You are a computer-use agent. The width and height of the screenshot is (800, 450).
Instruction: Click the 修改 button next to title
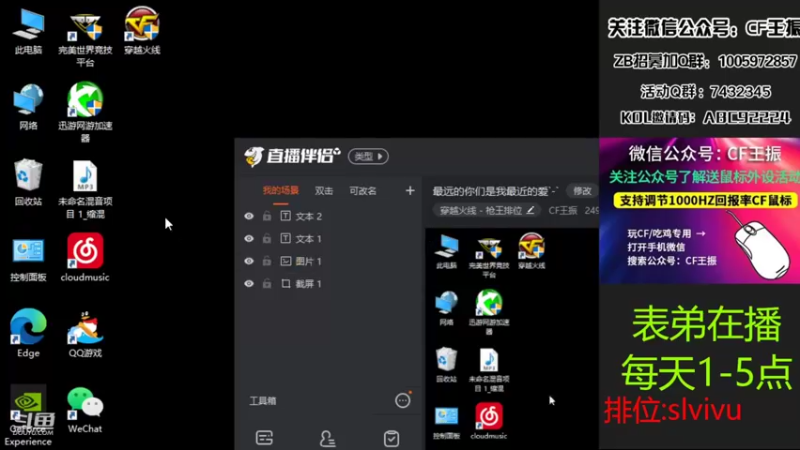coord(582,191)
